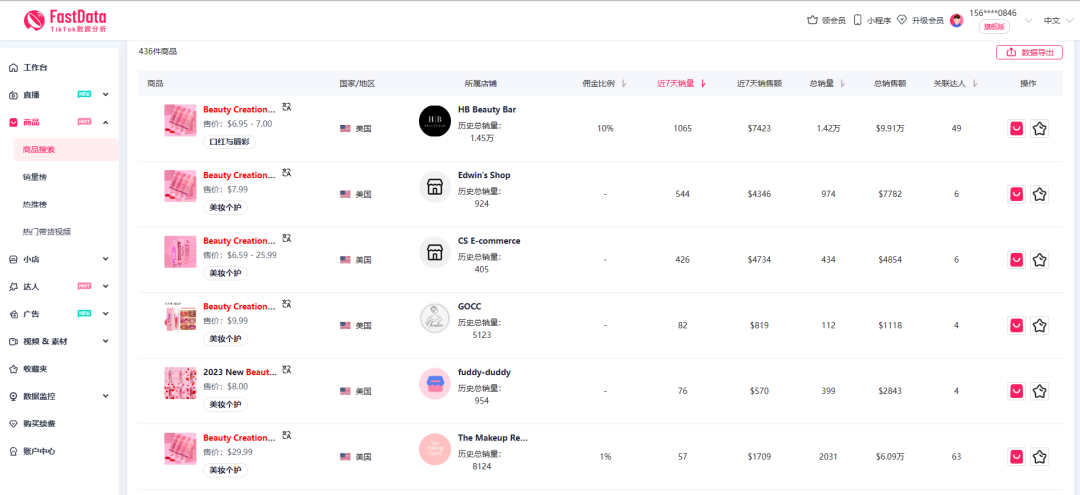
Task: Click pink action icon in fuddy-duddy row
Action: coord(1016,392)
